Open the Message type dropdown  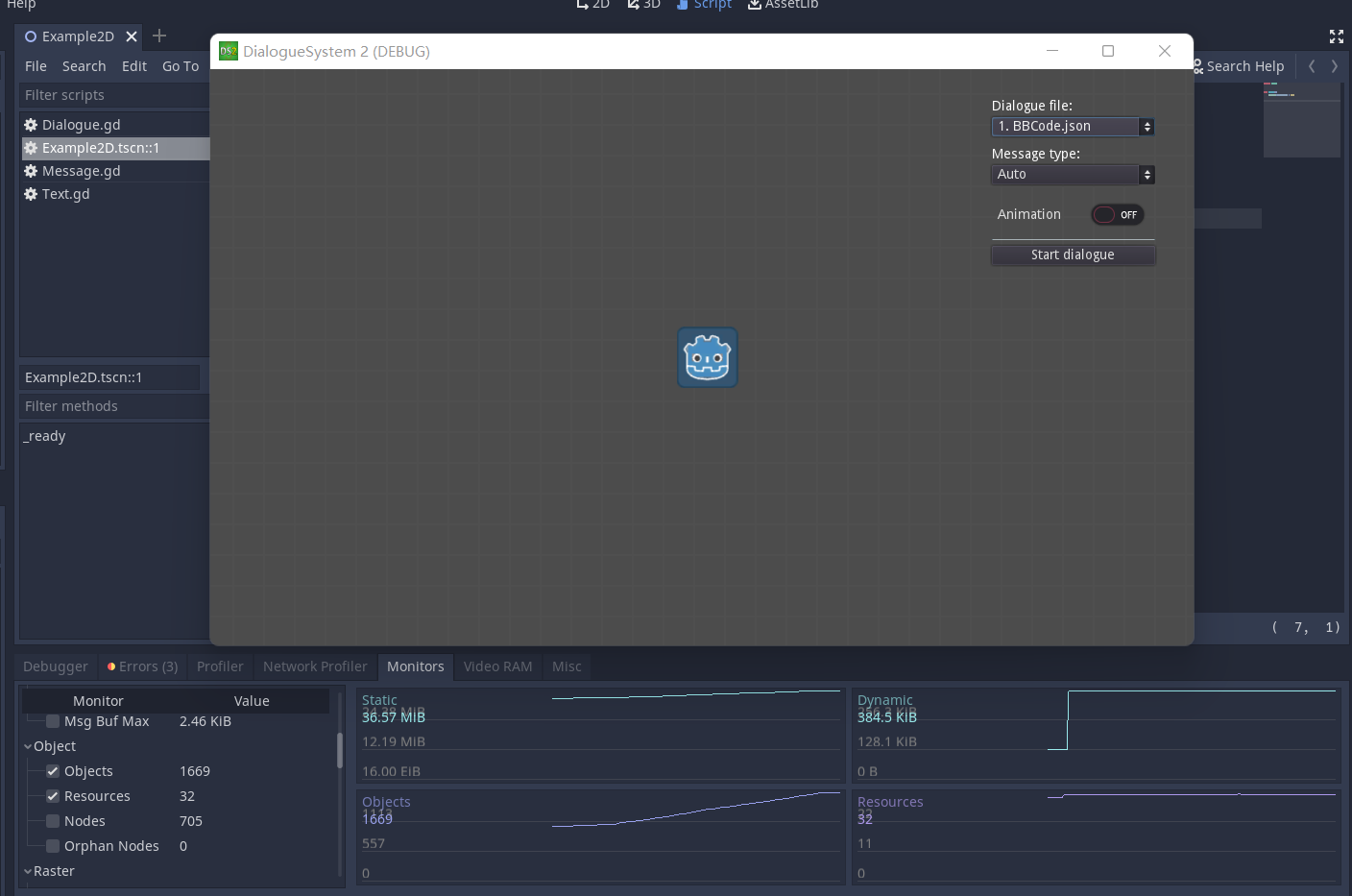pos(1073,174)
